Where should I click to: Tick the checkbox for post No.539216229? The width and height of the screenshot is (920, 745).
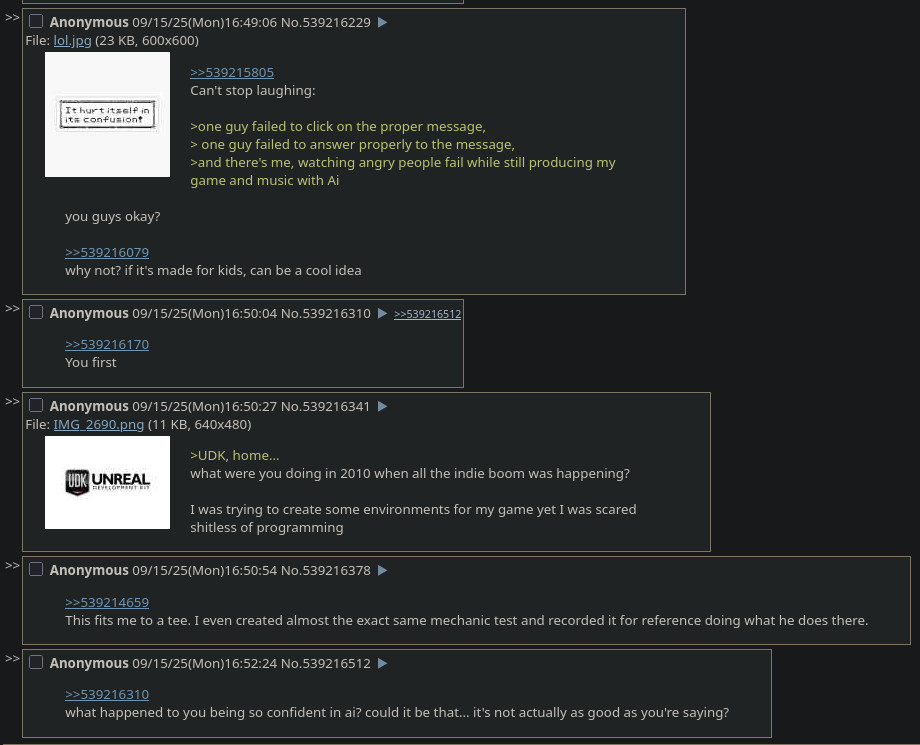[36, 22]
